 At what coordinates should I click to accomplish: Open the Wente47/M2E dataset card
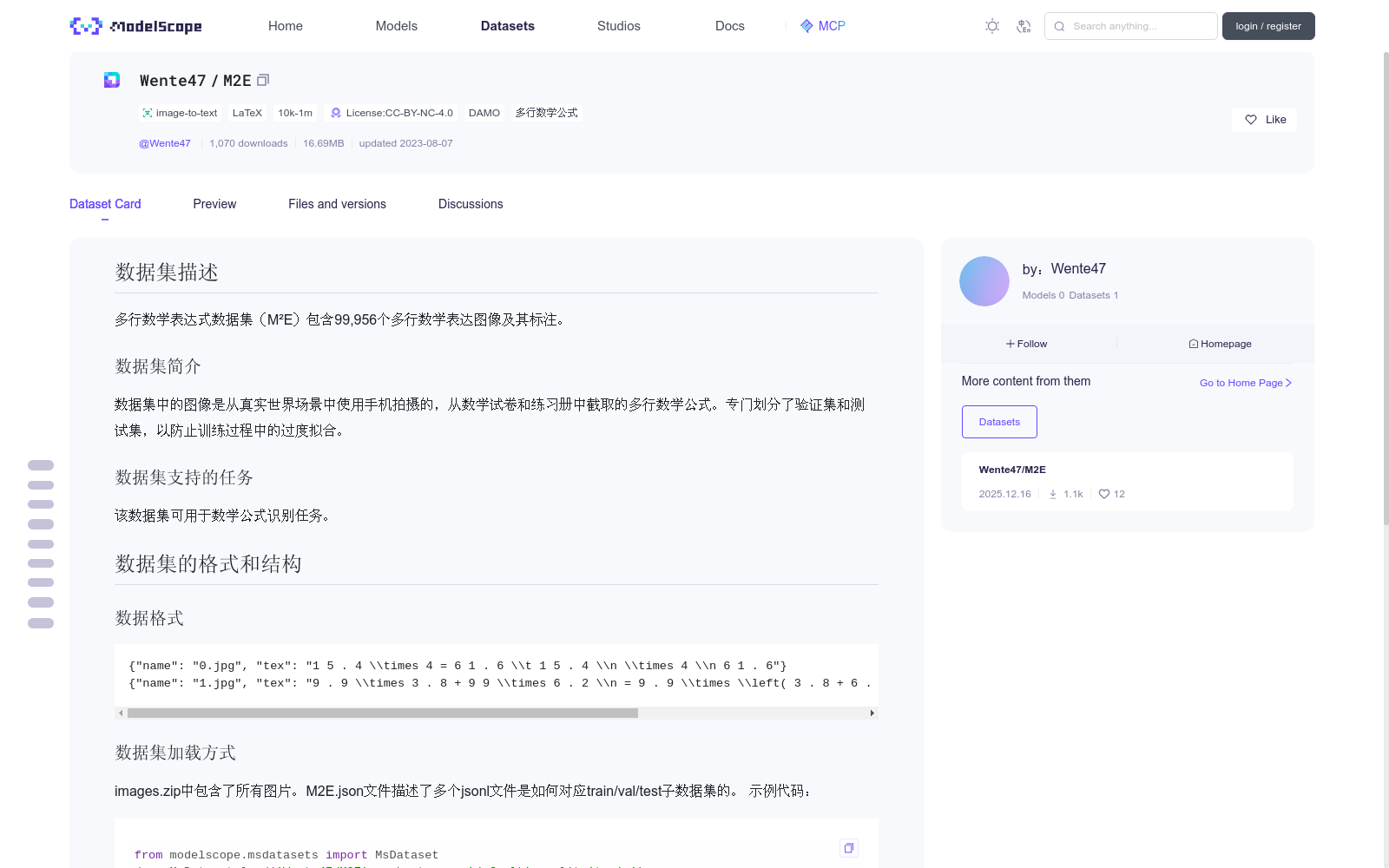pyautogui.click(x=1127, y=482)
